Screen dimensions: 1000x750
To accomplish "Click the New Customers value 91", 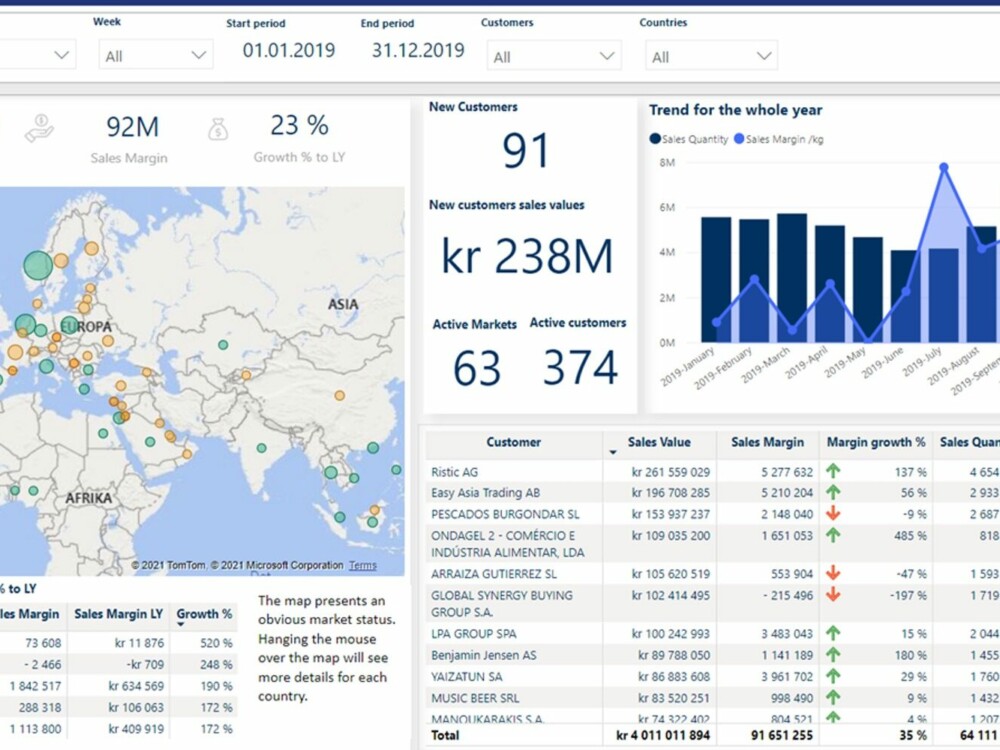I will (526, 151).
